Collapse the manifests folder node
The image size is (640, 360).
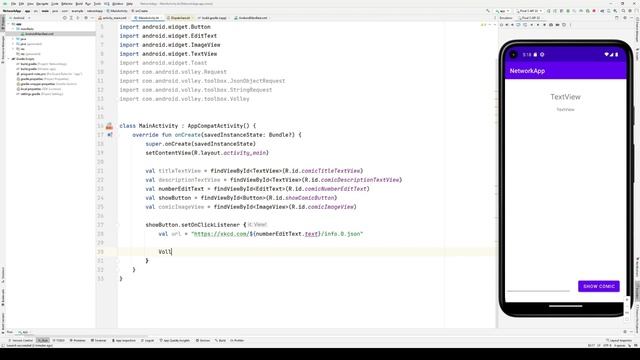(13, 29)
